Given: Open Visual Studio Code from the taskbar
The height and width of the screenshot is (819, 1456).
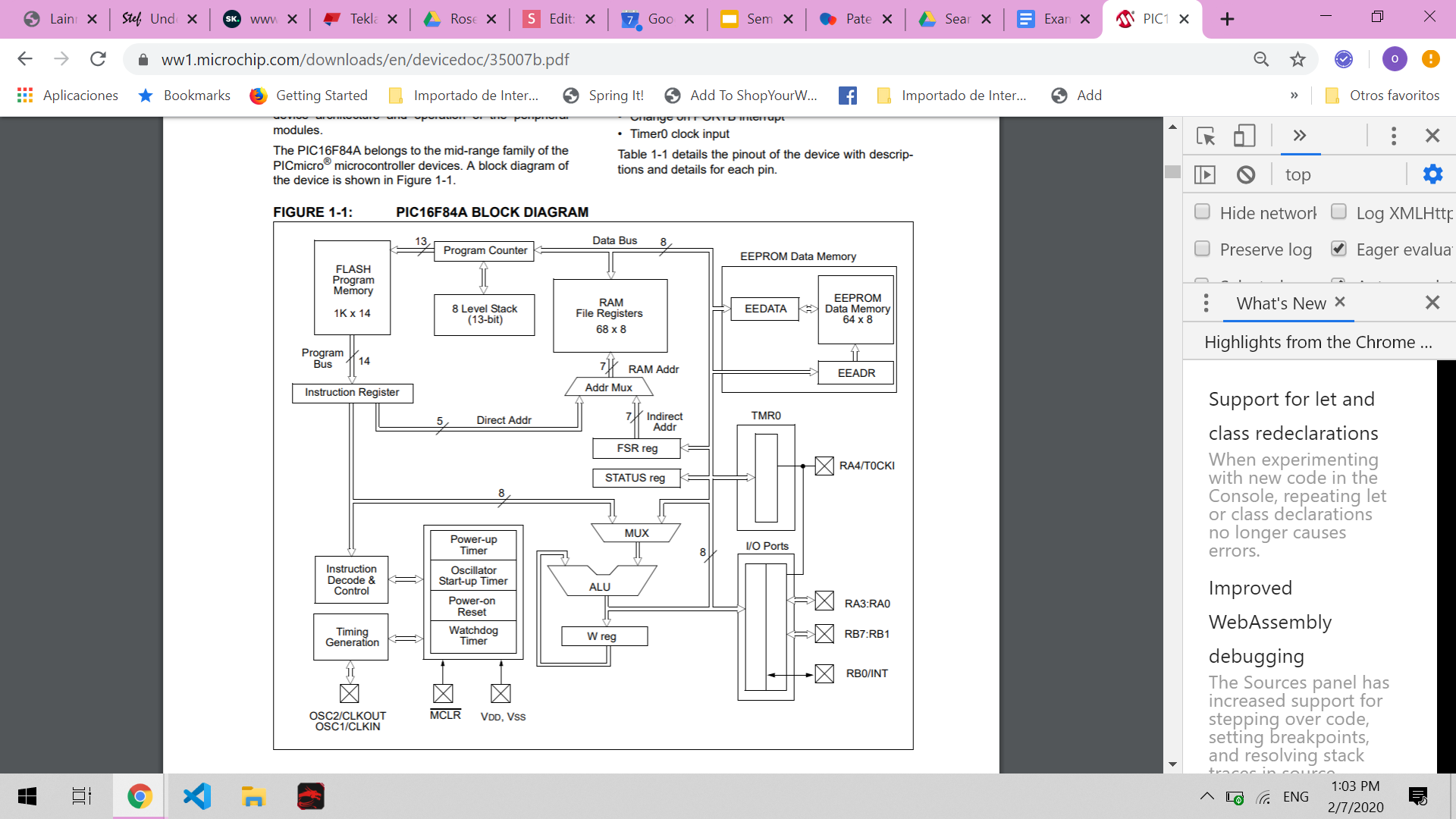Looking at the screenshot, I should [x=197, y=796].
